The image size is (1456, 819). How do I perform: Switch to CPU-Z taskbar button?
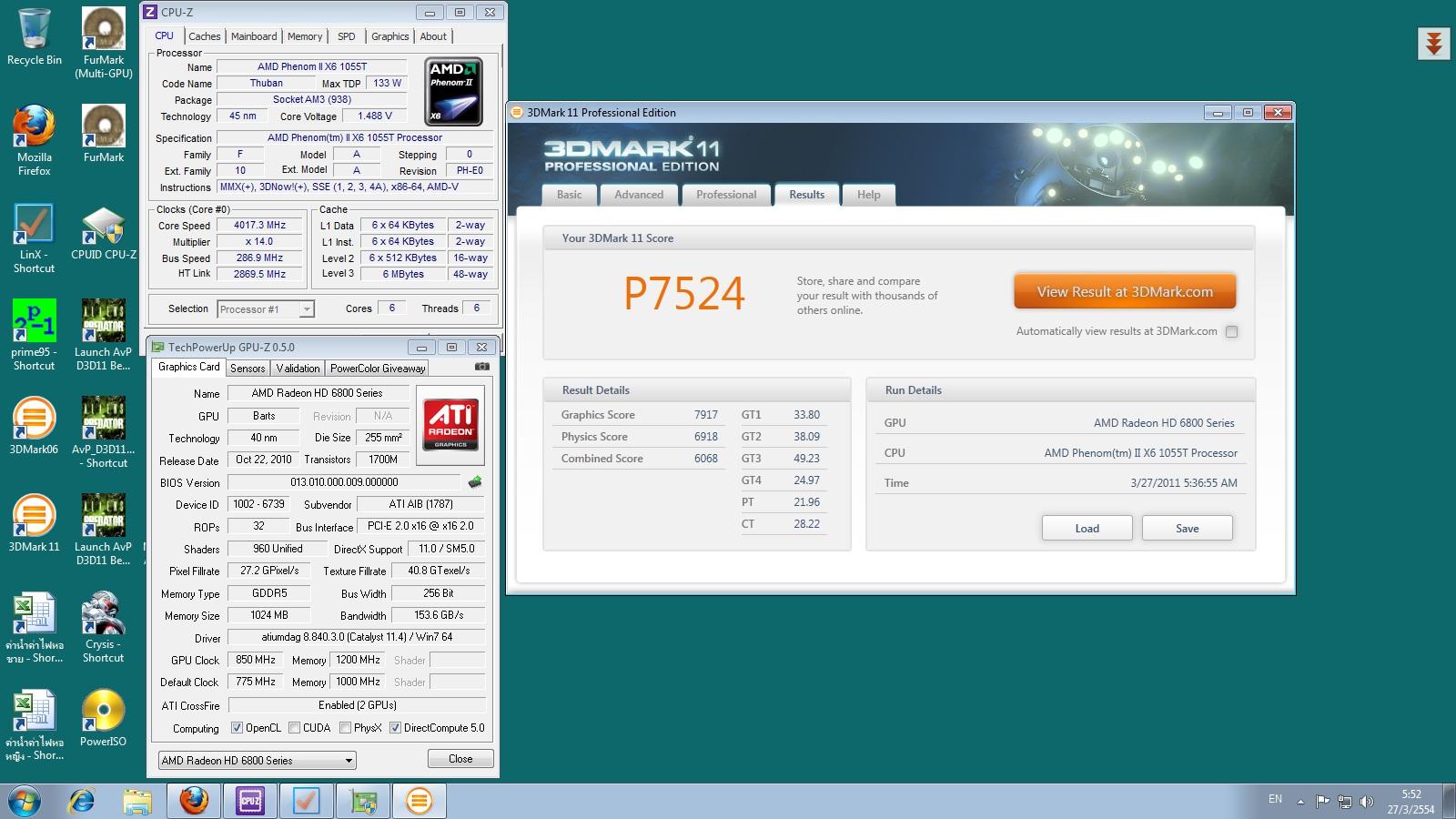tap(250, 801)
